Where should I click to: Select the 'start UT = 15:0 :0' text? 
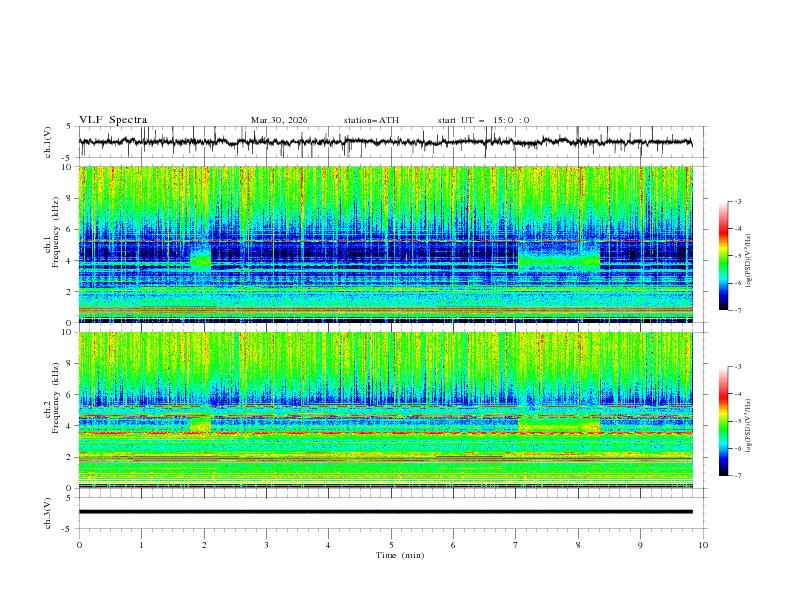(483, 120)
